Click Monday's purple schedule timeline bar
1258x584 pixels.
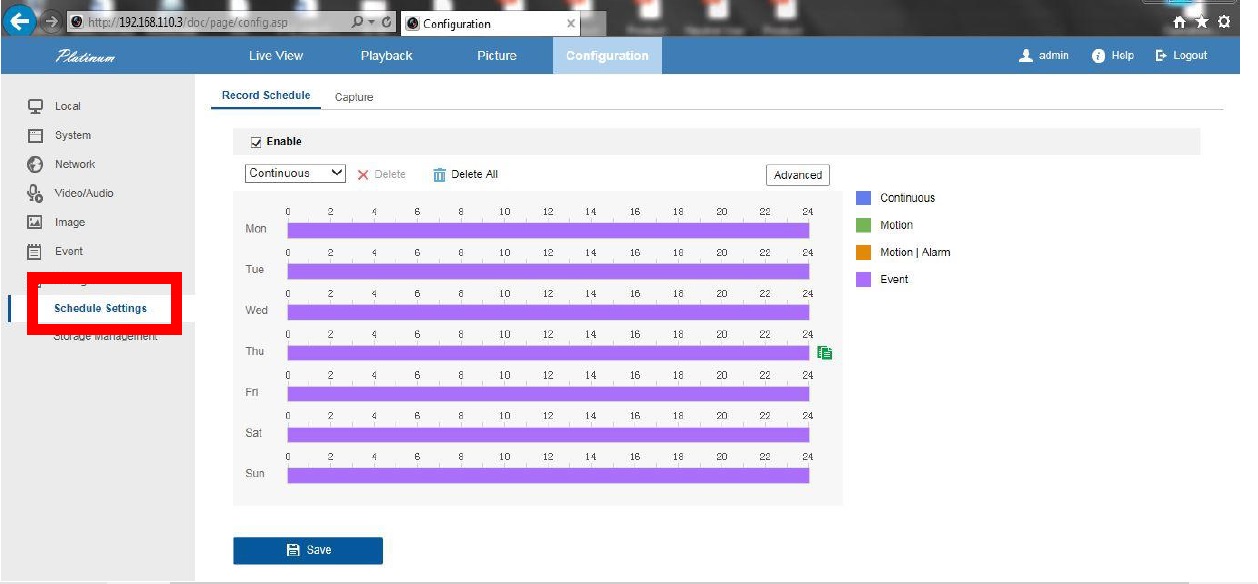(548, 230)
